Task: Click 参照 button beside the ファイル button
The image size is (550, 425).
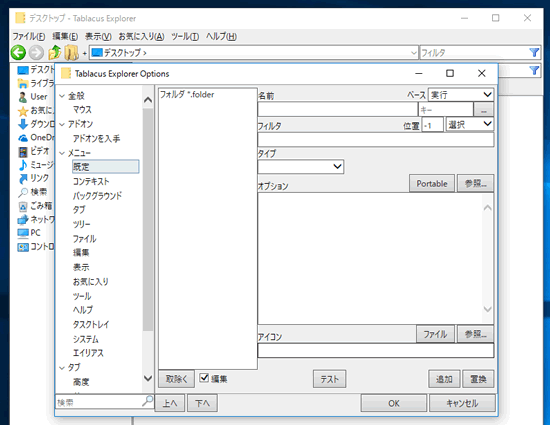Action: (476, 334)
